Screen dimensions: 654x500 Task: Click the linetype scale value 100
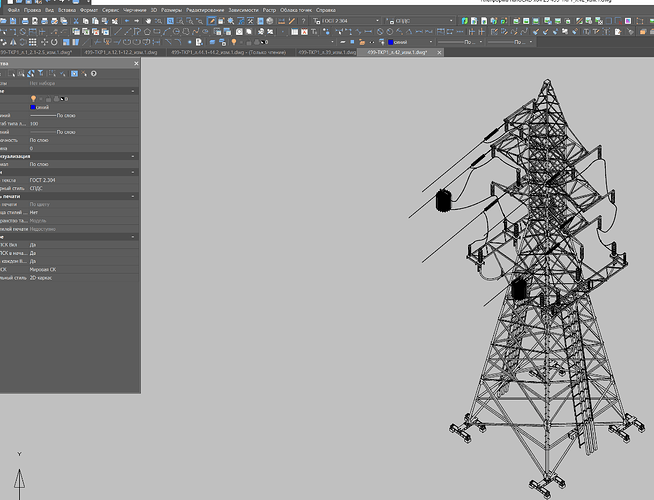[34, 123]
